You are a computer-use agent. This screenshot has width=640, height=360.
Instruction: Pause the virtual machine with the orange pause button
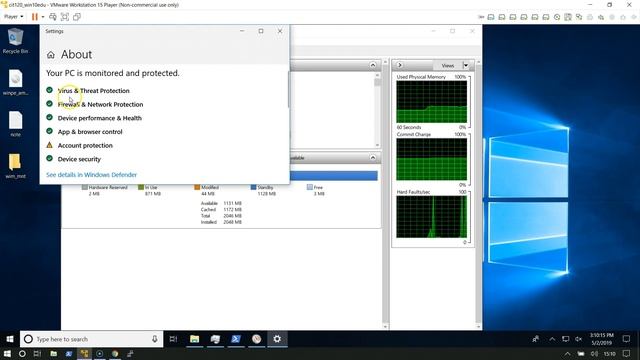coord(35,17)
